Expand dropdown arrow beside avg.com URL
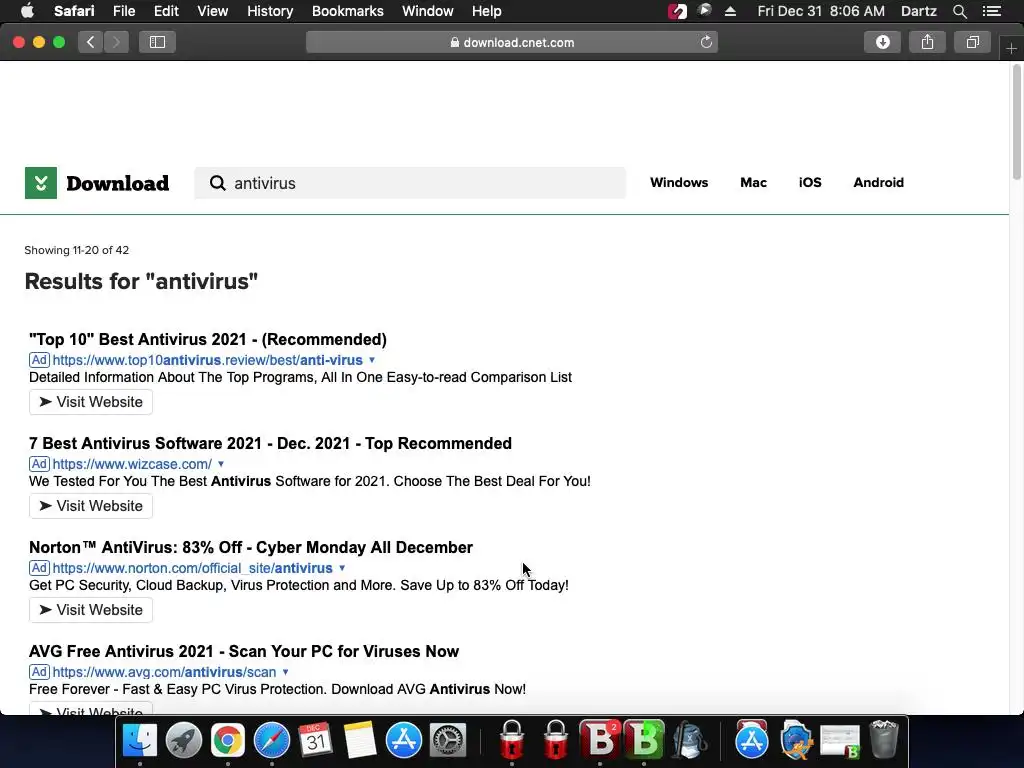The image size is (1024, 768). [x=285, y=671]
